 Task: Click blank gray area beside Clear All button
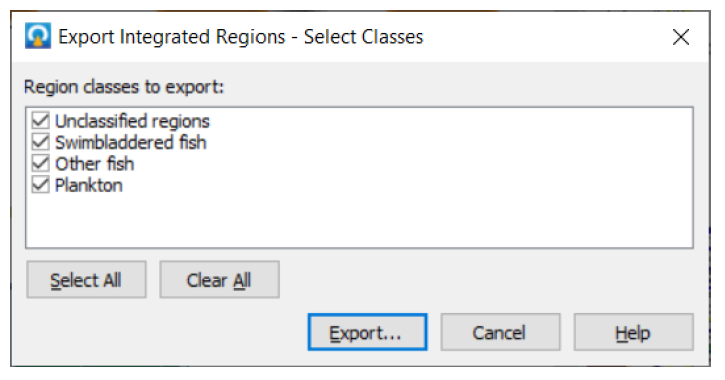click(485, 280)
